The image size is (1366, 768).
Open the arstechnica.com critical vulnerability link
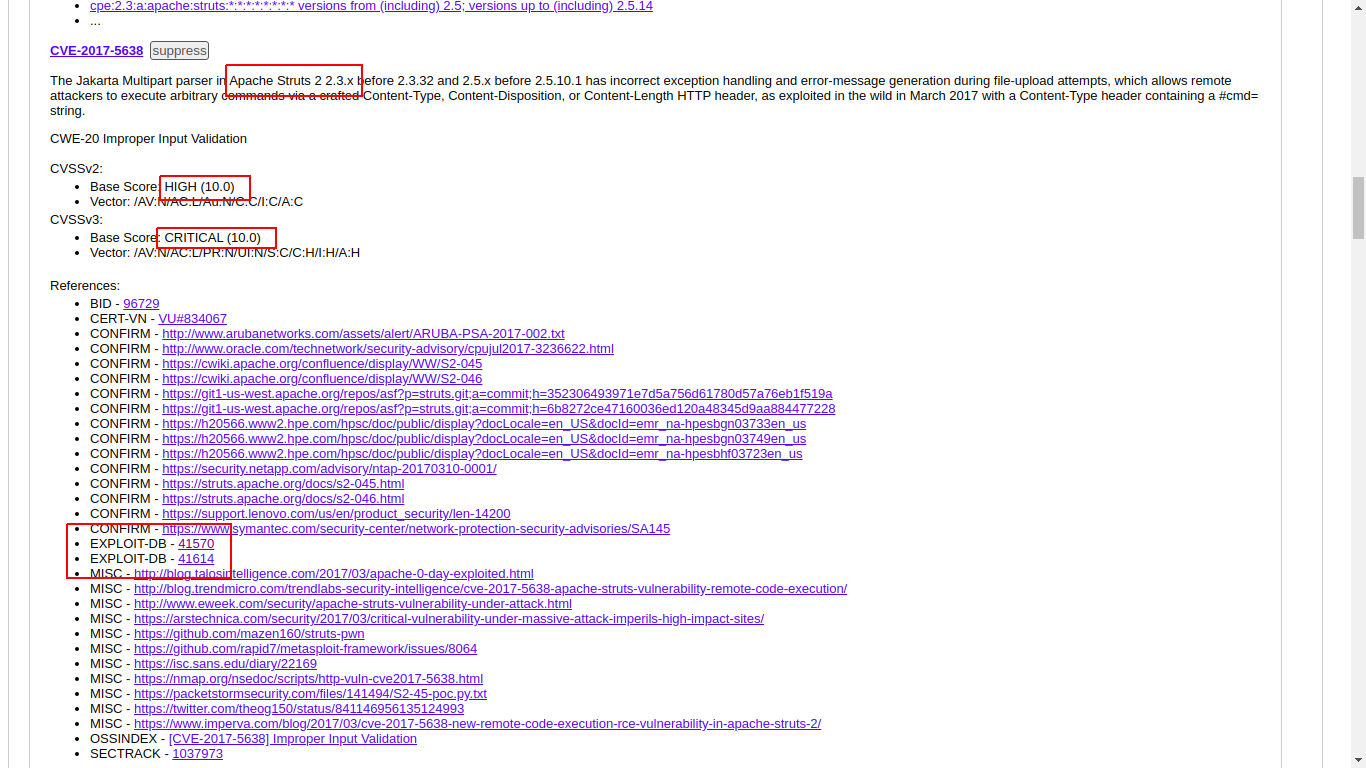point(449,619)
